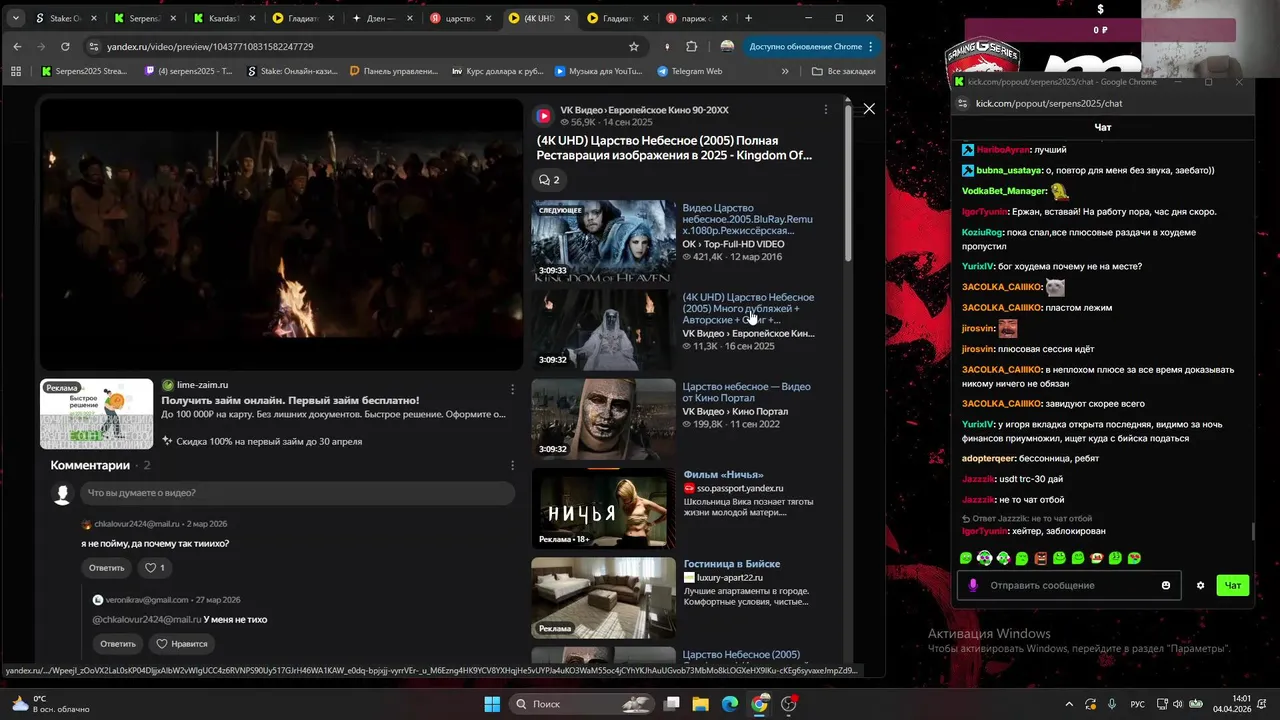
Task: Open Фильм «Ничья» ad link
Action: click(723, 475)
